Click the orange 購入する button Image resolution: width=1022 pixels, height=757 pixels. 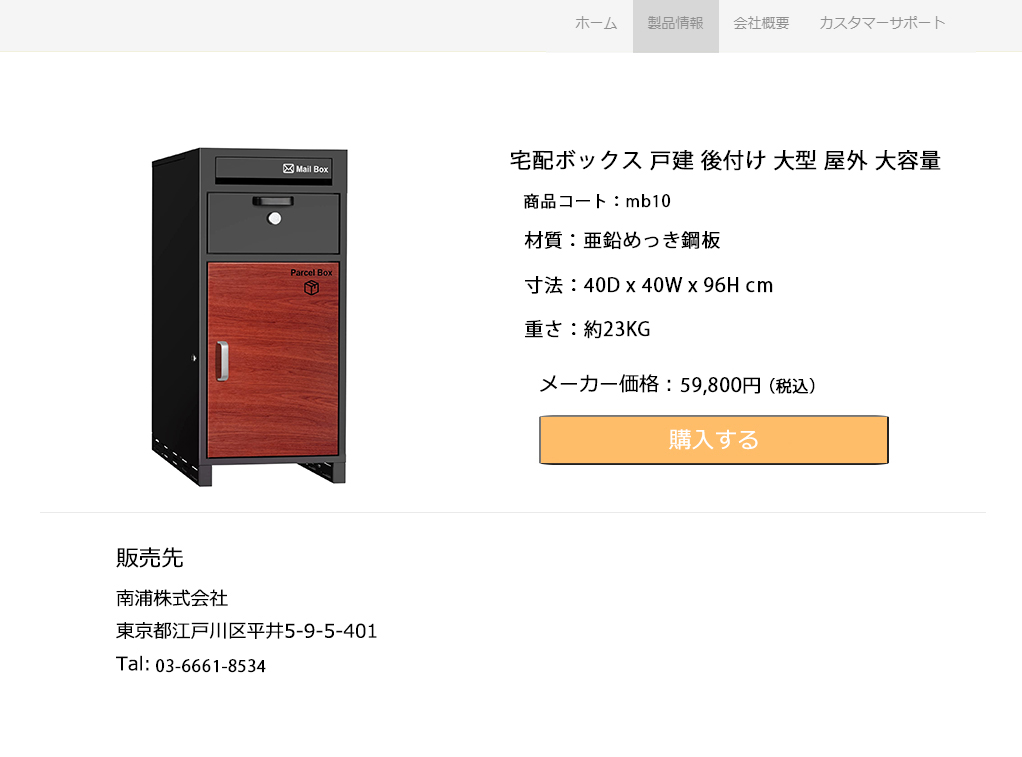(714, 439)
